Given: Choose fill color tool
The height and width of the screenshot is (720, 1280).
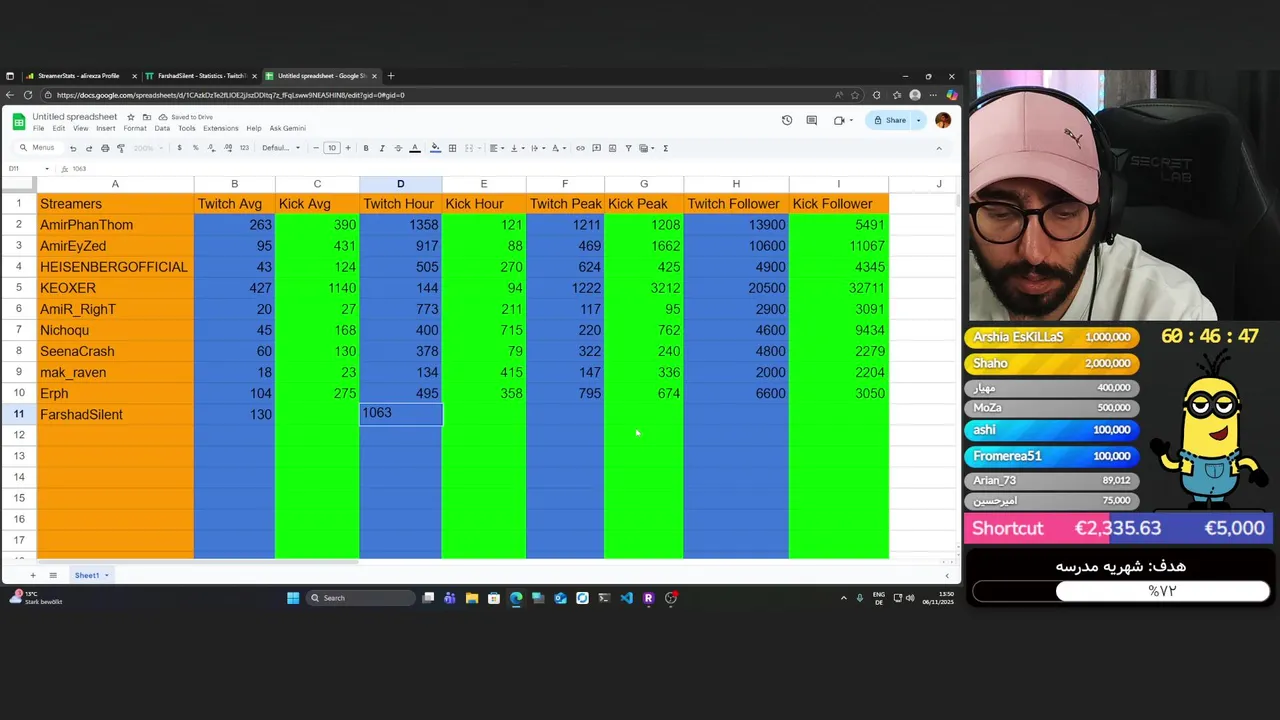Looking at the screenshot, I should tap(435, 148).
